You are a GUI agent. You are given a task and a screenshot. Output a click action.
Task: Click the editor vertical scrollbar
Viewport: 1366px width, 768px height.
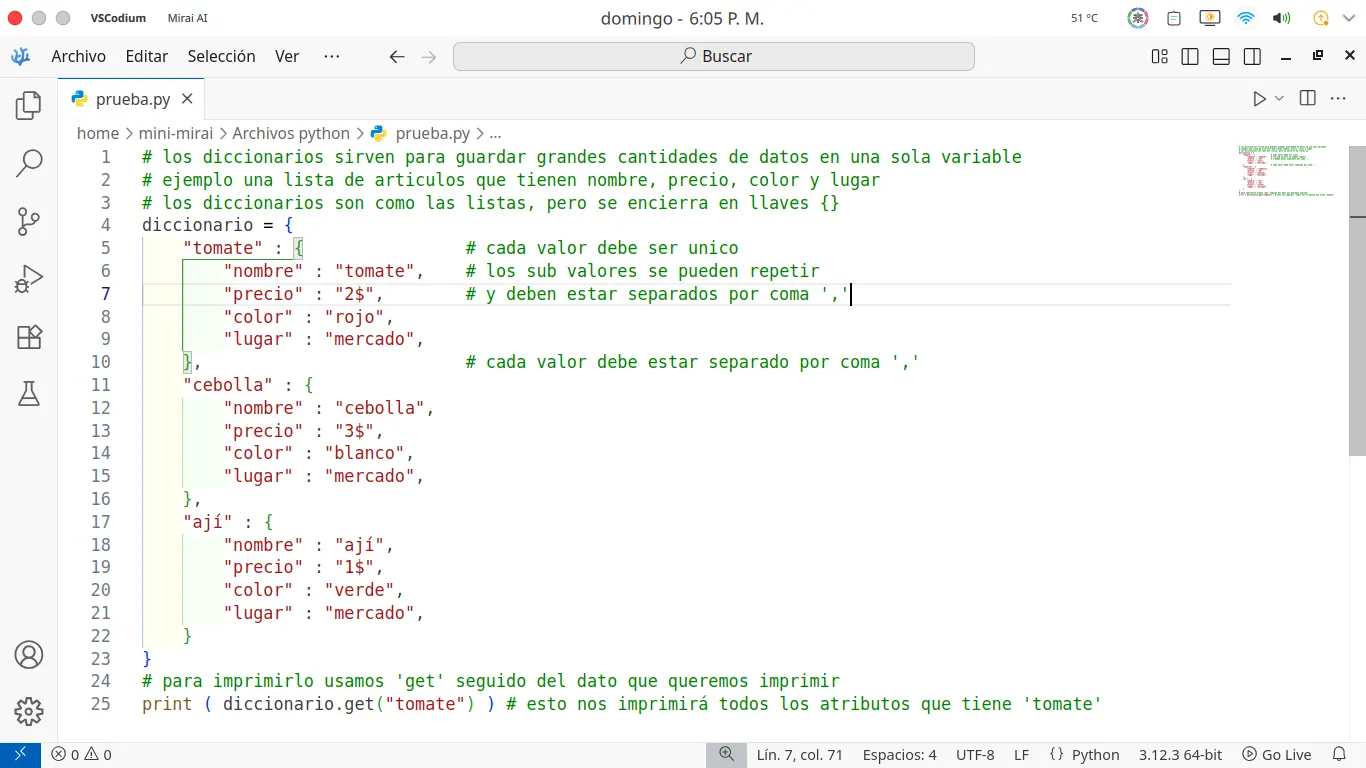tap(1357, 300)
